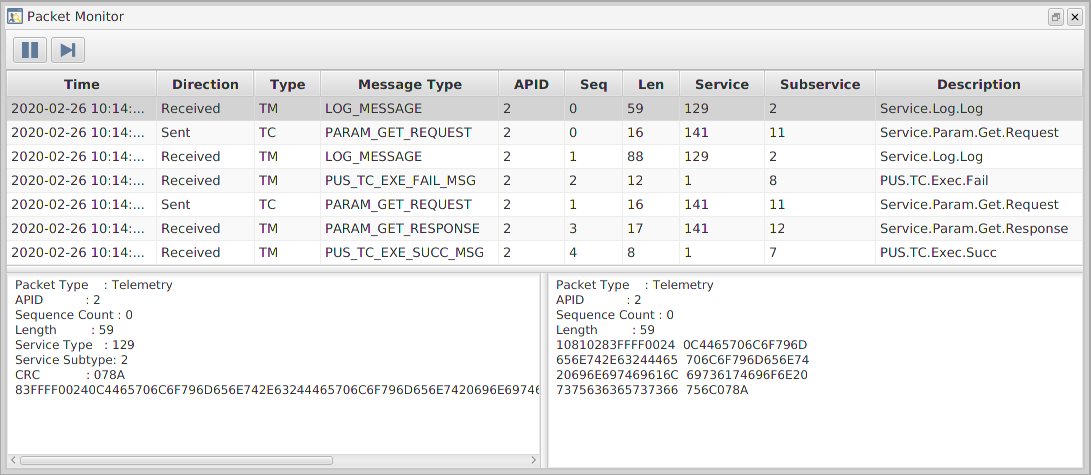Select the PUS_TC_EXE_FAIL_MSG row

click(x=545, y=180)
